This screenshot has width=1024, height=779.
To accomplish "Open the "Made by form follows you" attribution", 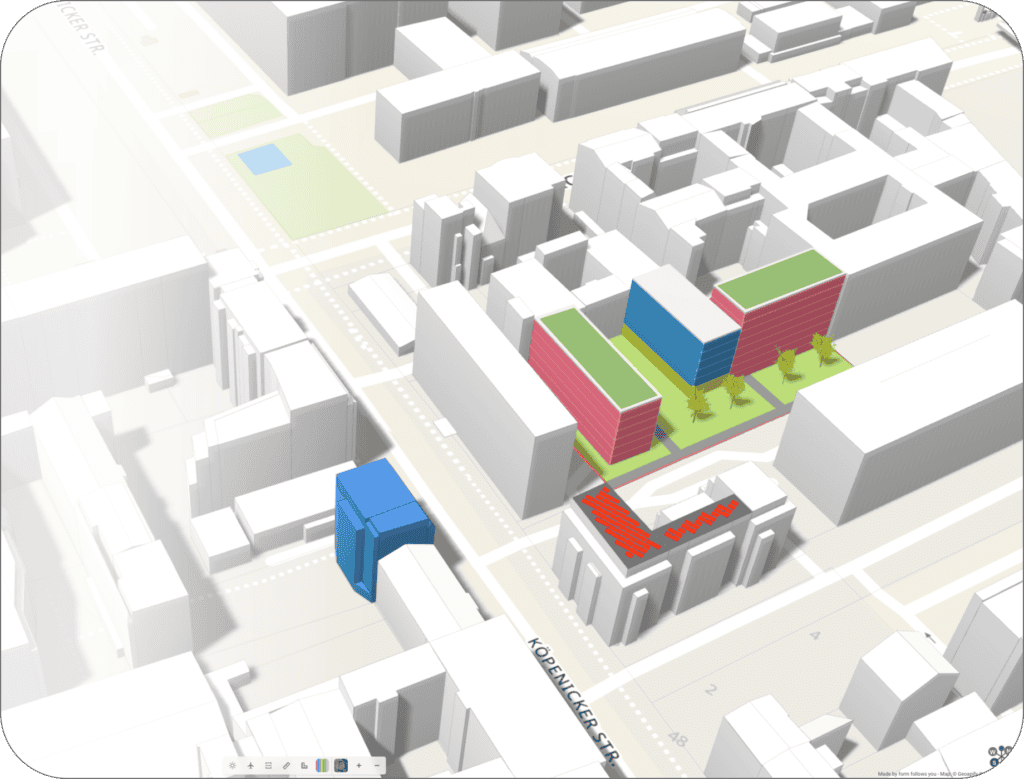I will click(x=906, y=774).
